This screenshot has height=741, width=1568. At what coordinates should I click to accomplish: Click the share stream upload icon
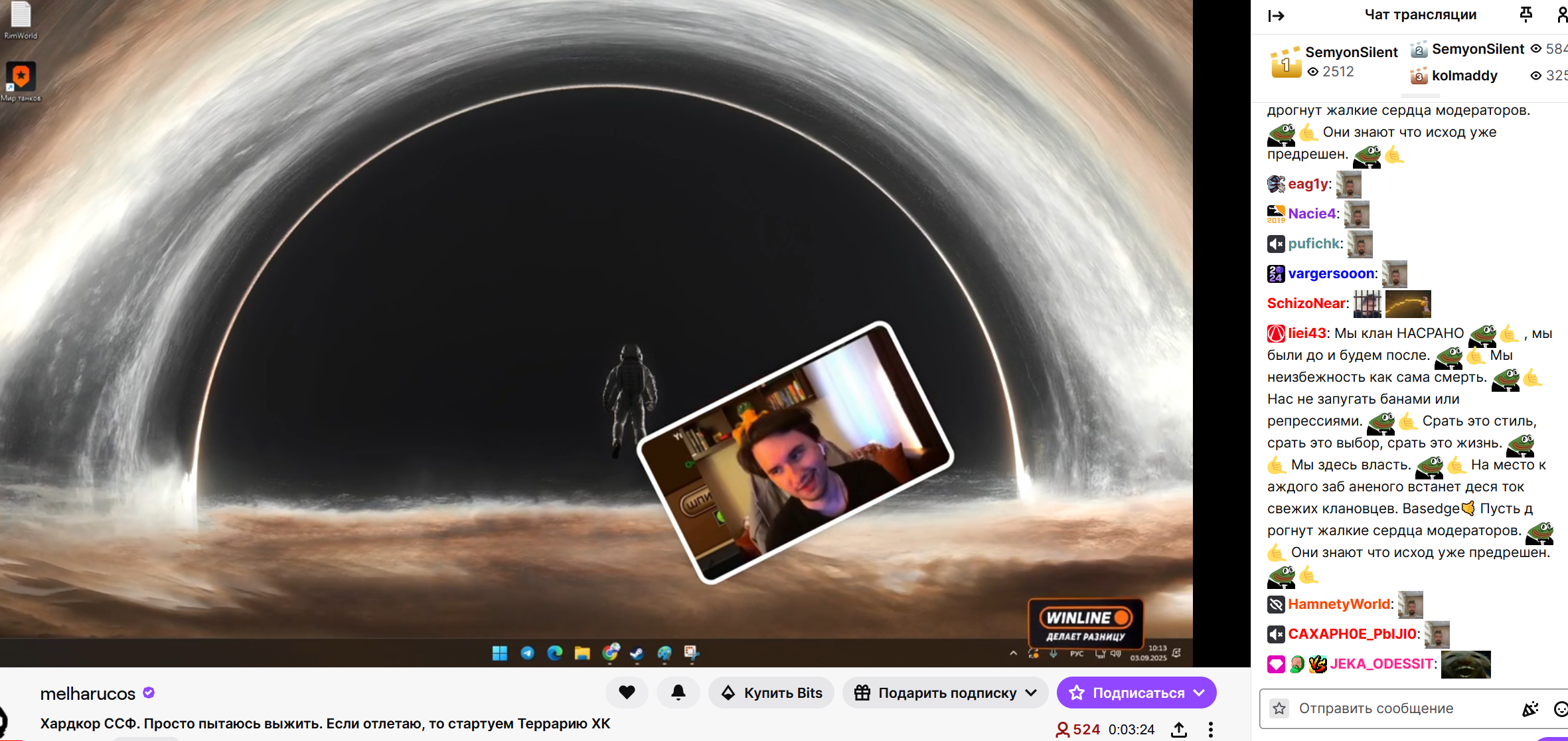tap(1179, 729)
